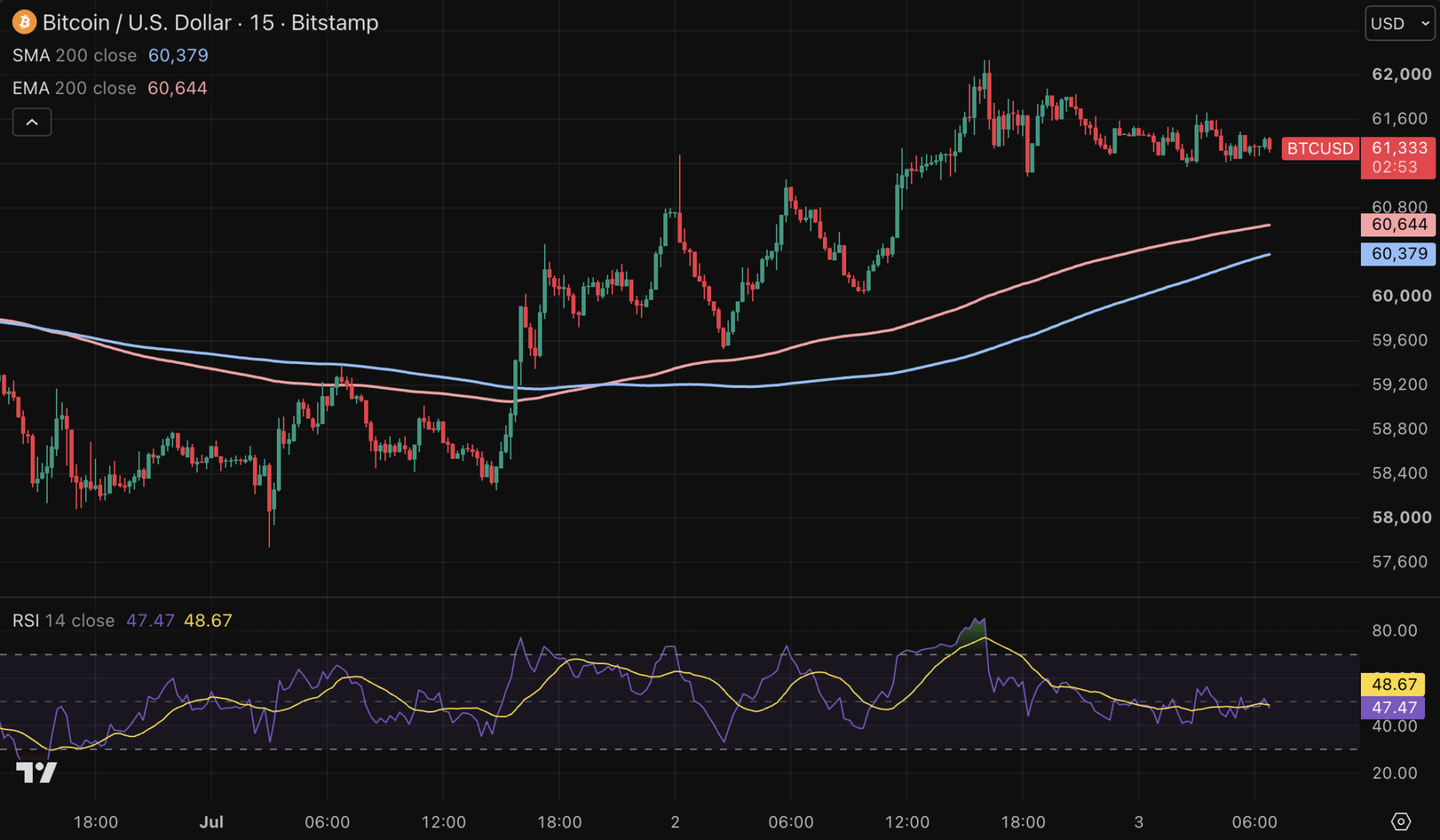Click the orange Bitcoin logo icon
The image size is (1440, 840).
(25, 22)
